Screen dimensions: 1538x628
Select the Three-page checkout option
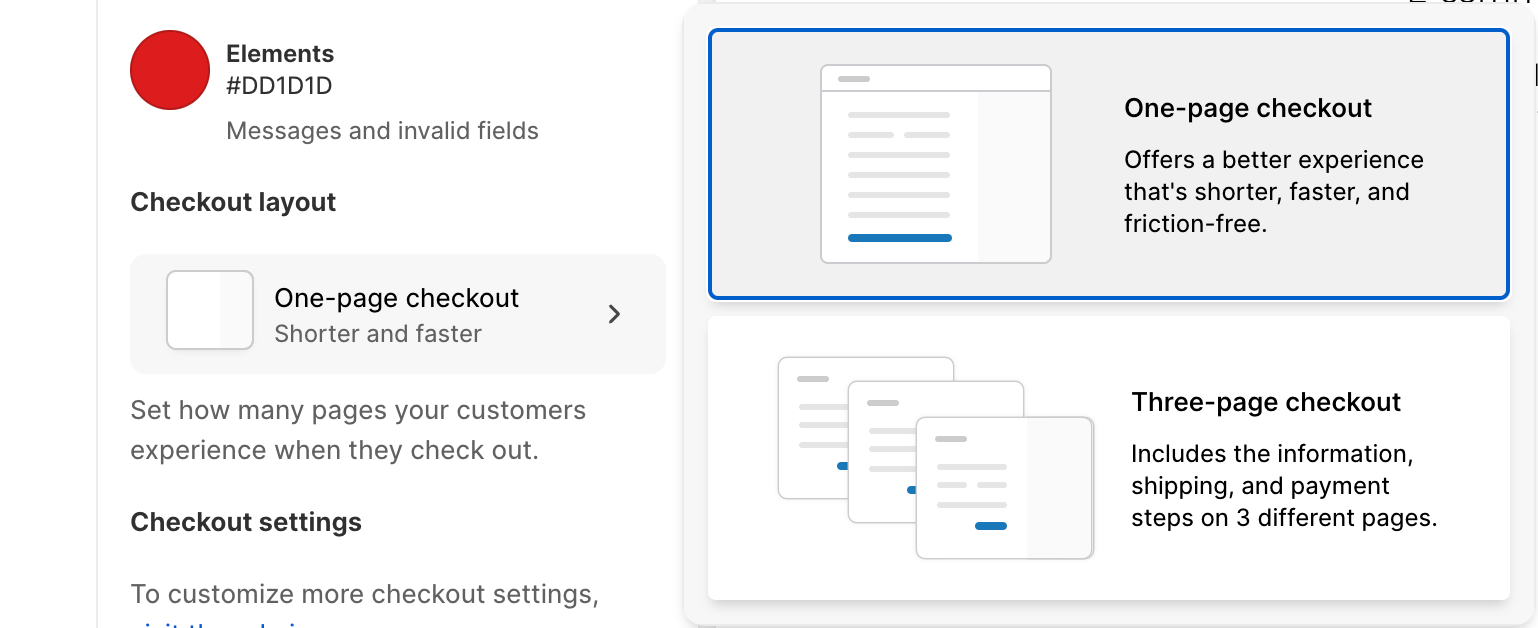click(1108, 458)
